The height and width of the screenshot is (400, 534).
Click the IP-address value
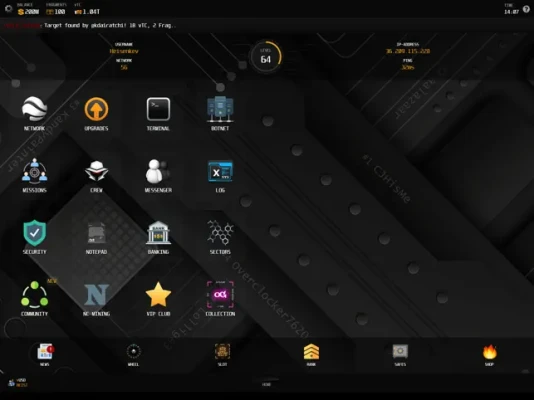(x=408, y=51)
